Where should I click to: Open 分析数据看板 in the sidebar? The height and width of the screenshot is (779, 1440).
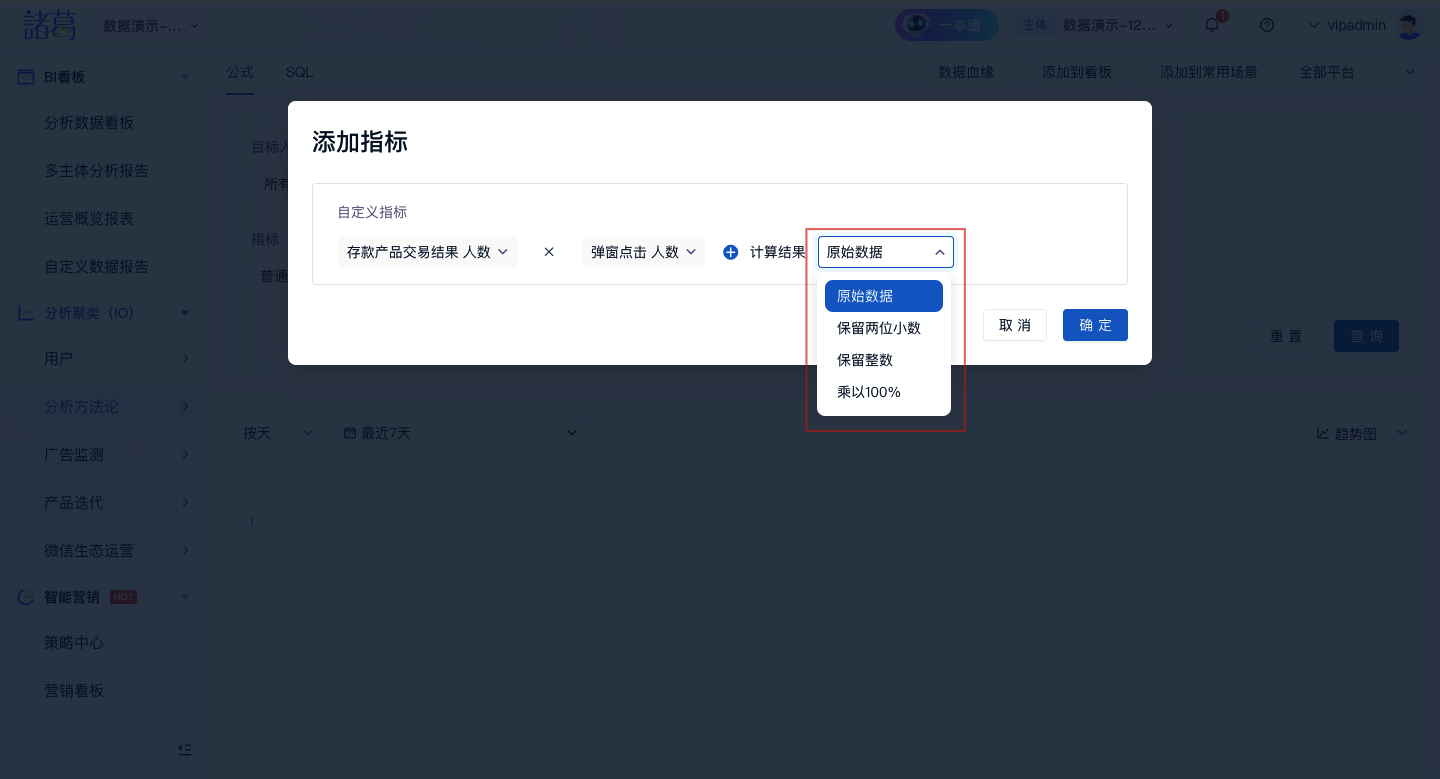[89, 123]
